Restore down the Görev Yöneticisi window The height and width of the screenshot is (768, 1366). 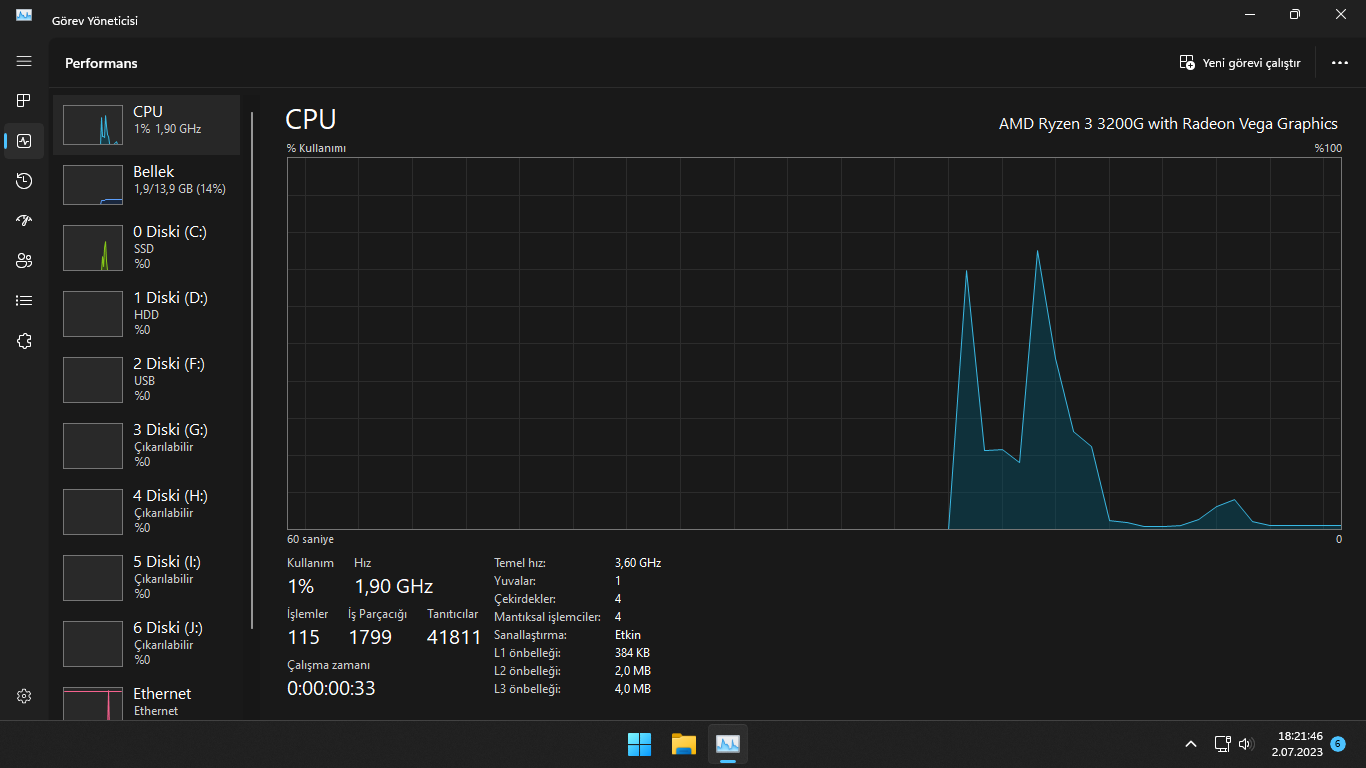pos(1295,14)
